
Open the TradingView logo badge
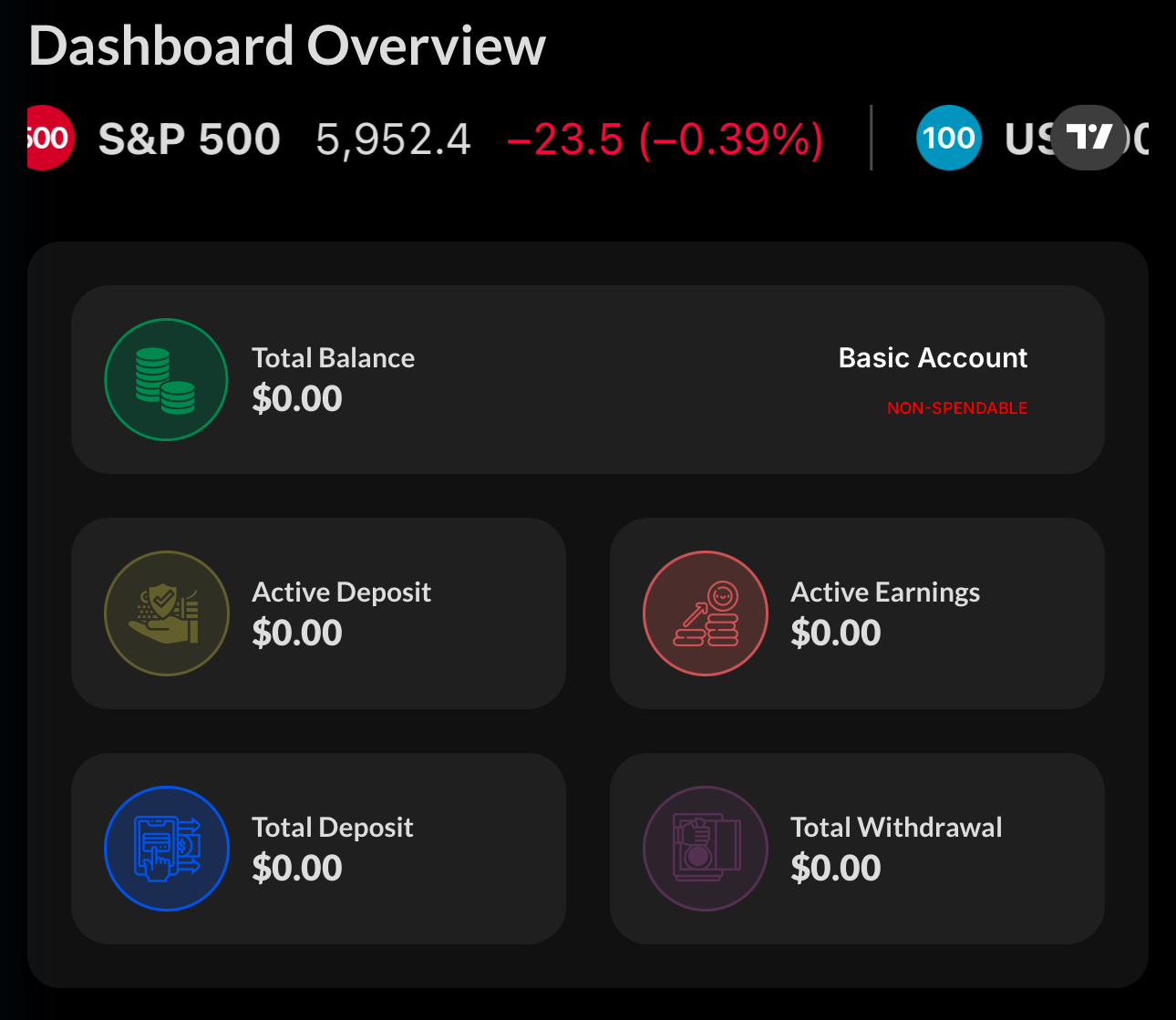(1089, 138)
